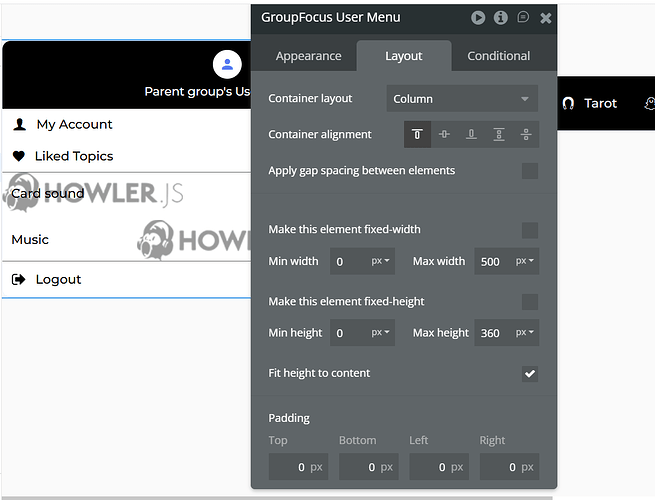Select bottom container alignment icon
655x500 pixels.
[471, 135]
